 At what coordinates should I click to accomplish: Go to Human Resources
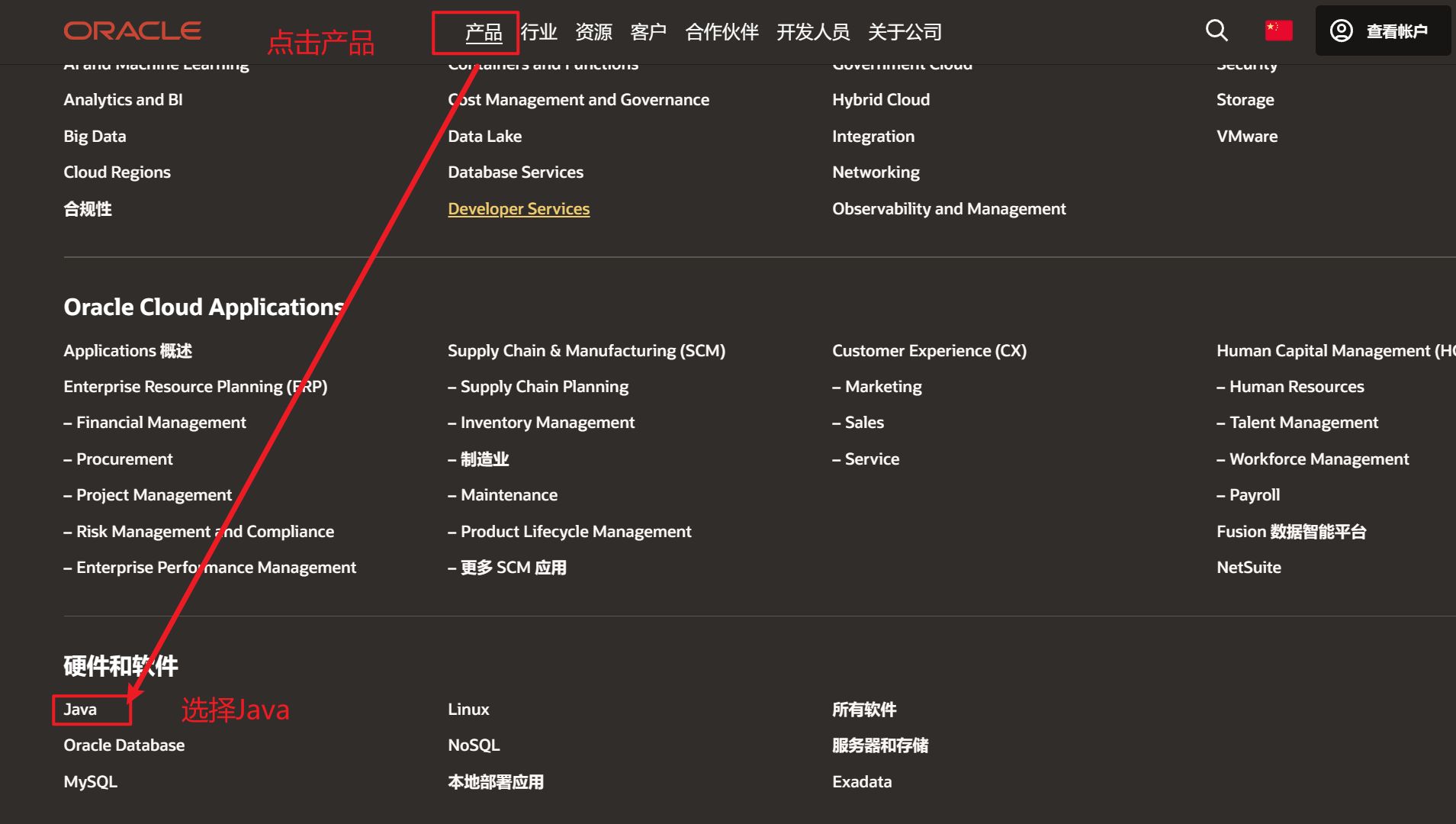[x=1290, y=387]
